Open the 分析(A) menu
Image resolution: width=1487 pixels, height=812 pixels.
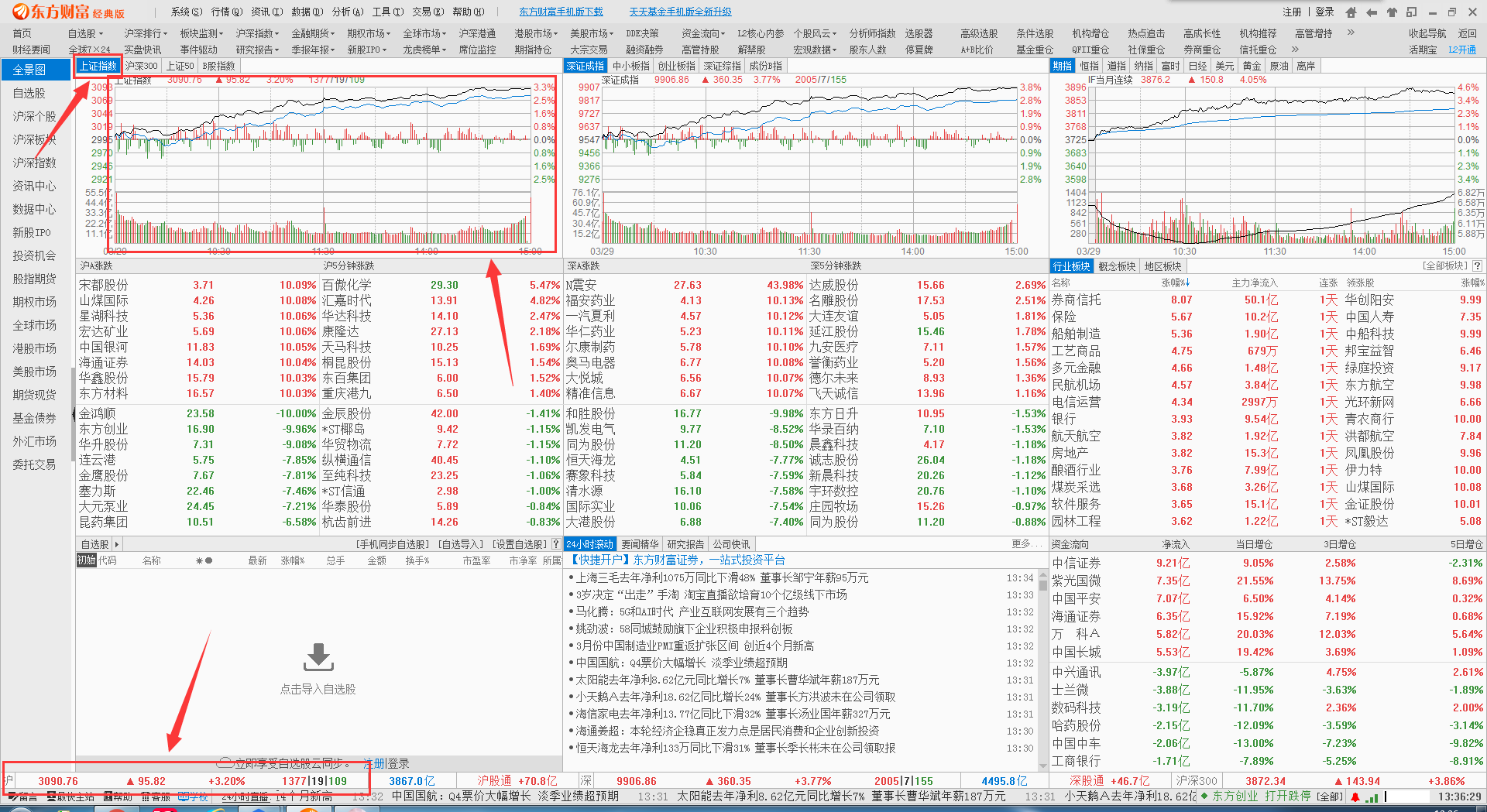pyautogui.click(x=347, y=12)
